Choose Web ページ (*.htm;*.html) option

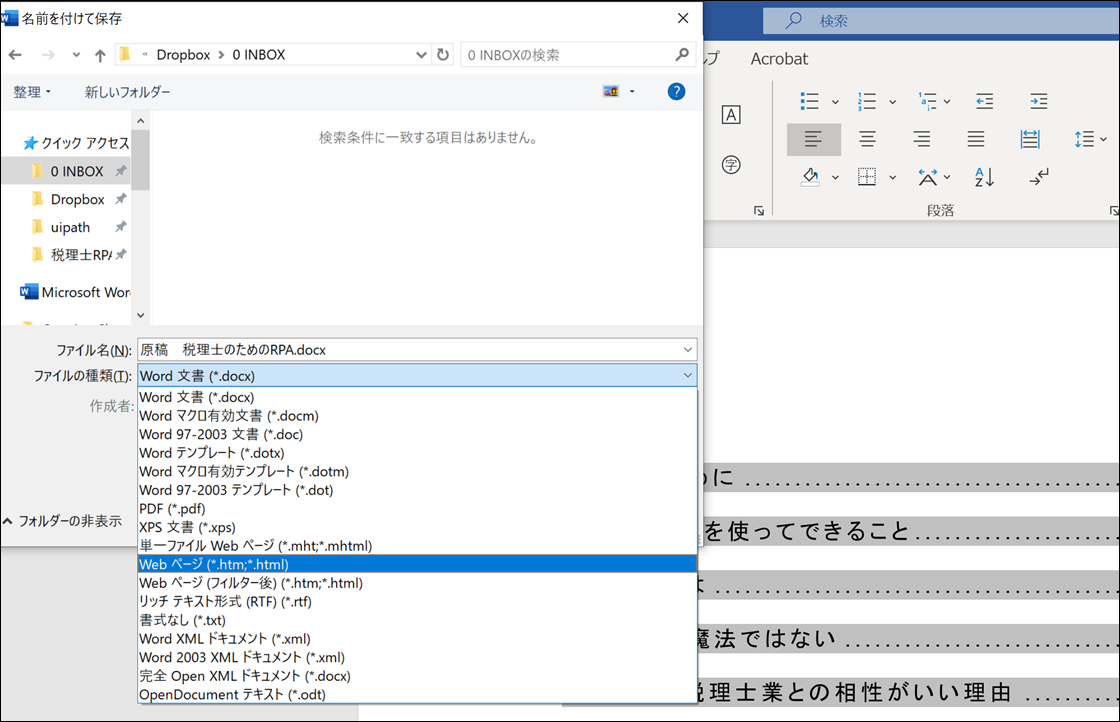[x=417, y=564]
